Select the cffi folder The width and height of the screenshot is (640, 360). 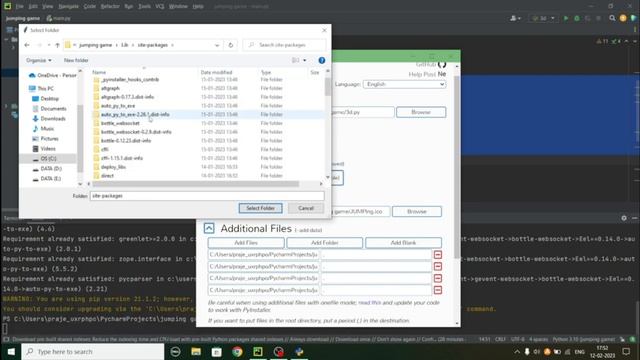click(104, 149)
